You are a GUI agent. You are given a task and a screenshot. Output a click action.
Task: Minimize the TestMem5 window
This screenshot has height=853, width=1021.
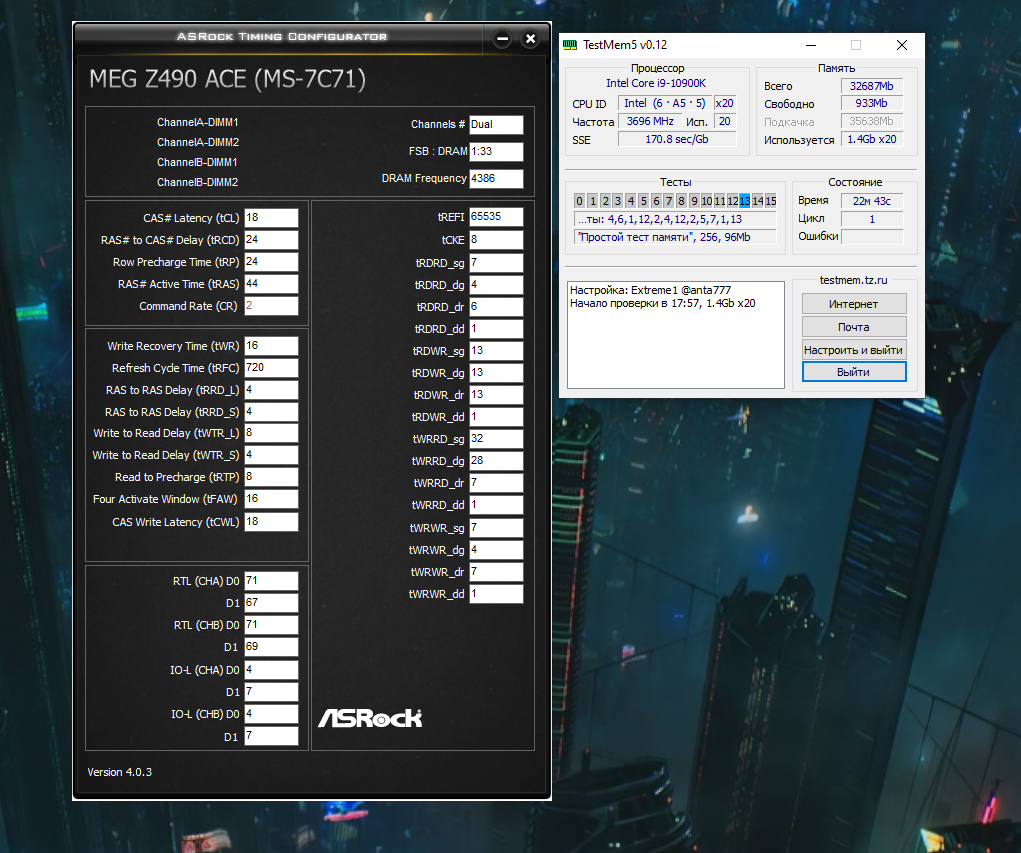coord(811,45)
